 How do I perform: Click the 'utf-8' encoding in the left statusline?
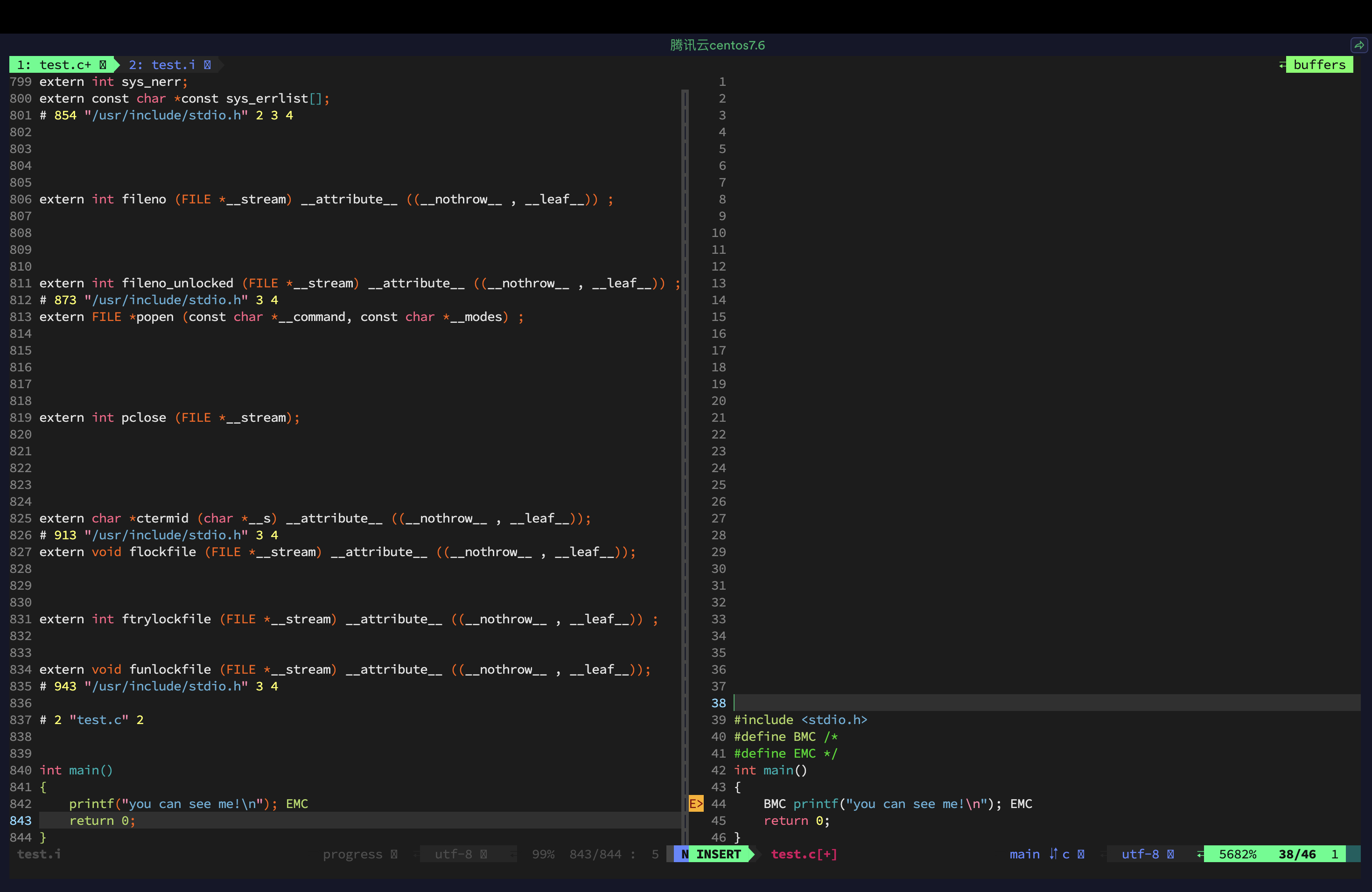[453, 854]
